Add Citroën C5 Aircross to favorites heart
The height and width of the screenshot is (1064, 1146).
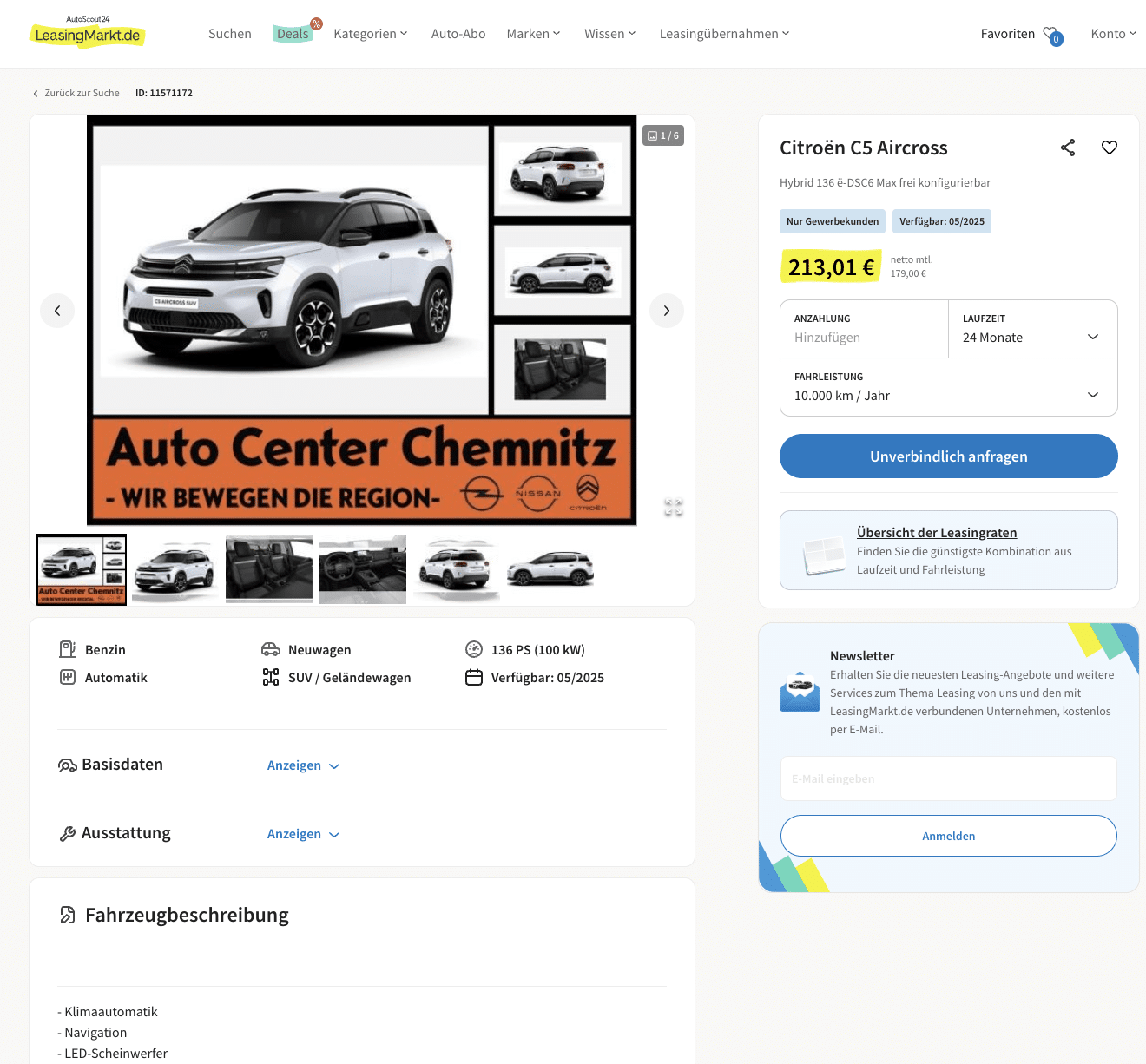(1110, 148)
